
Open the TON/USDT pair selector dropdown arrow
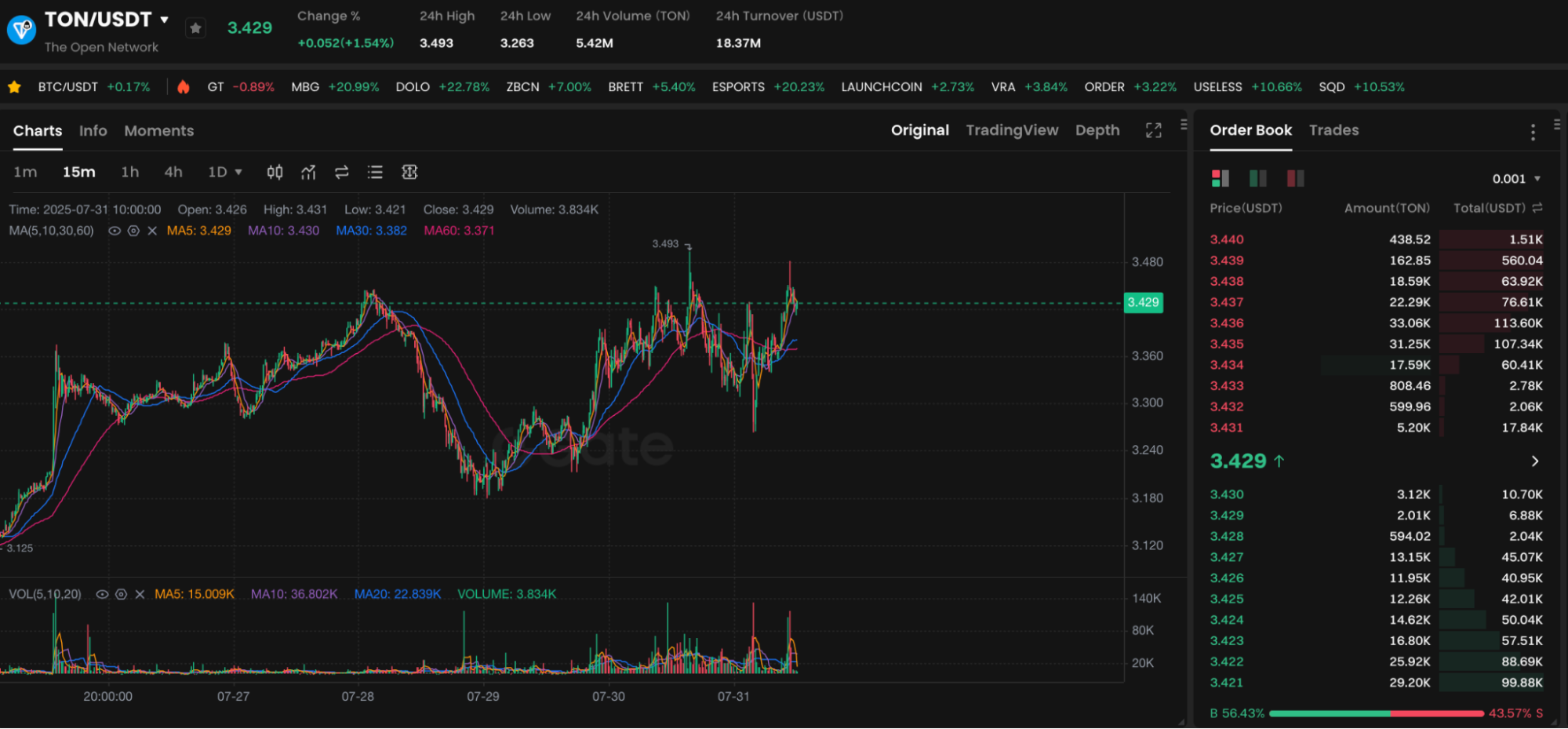tap(164, 20)
